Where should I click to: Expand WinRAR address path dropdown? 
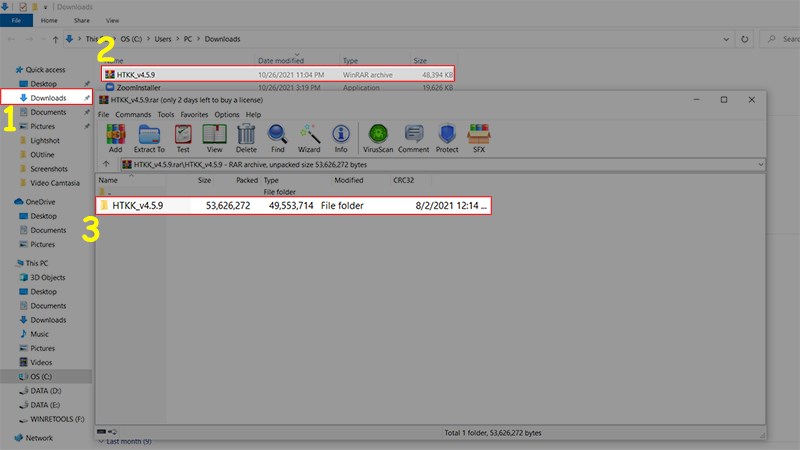coord(760,164)
